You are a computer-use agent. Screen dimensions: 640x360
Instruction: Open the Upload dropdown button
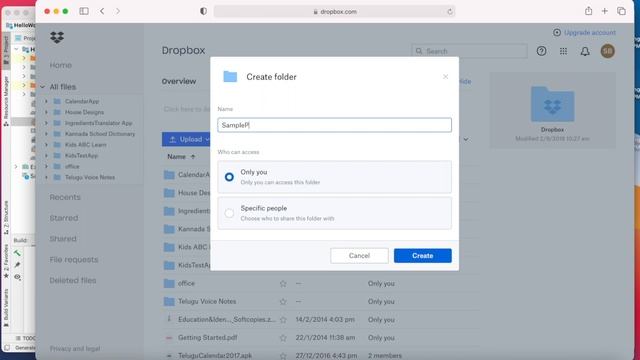[186, 139]
